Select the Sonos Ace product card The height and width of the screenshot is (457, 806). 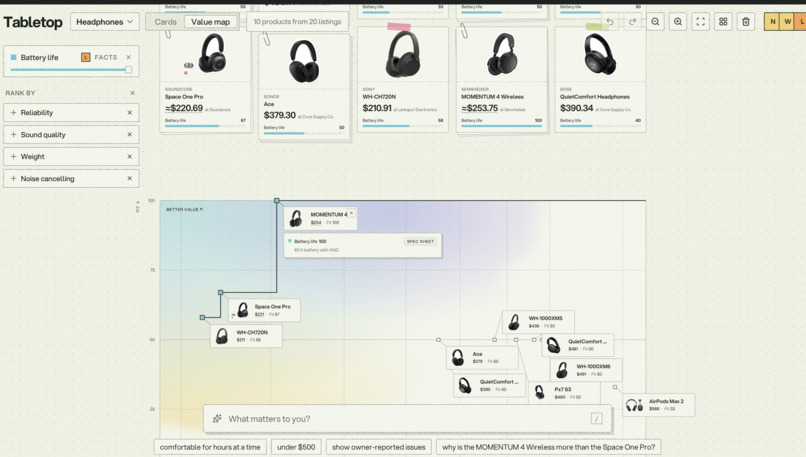(x=304, y=85)
